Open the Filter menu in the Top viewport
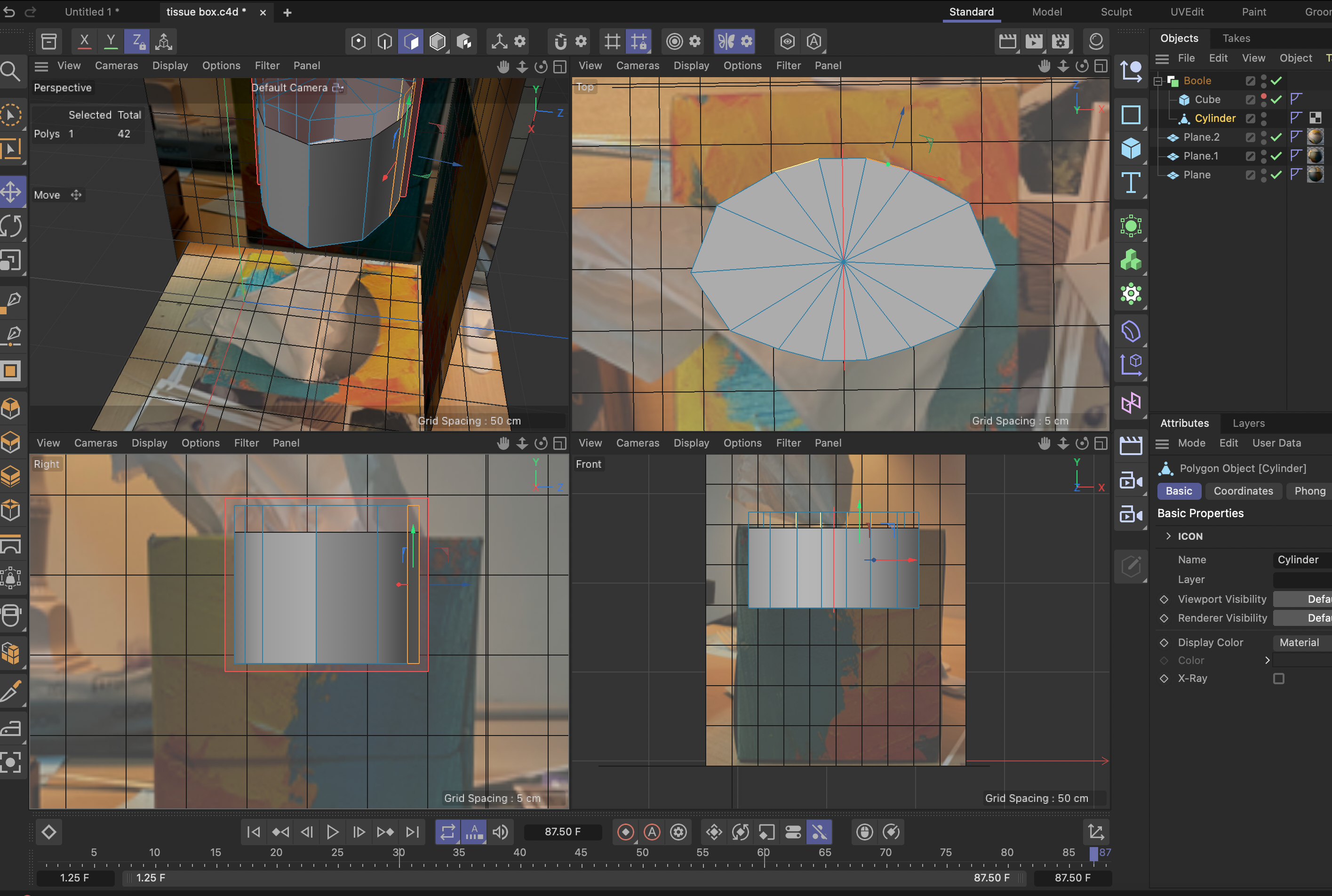This screenshot has height=896, width=1332. tap(788, 65)
